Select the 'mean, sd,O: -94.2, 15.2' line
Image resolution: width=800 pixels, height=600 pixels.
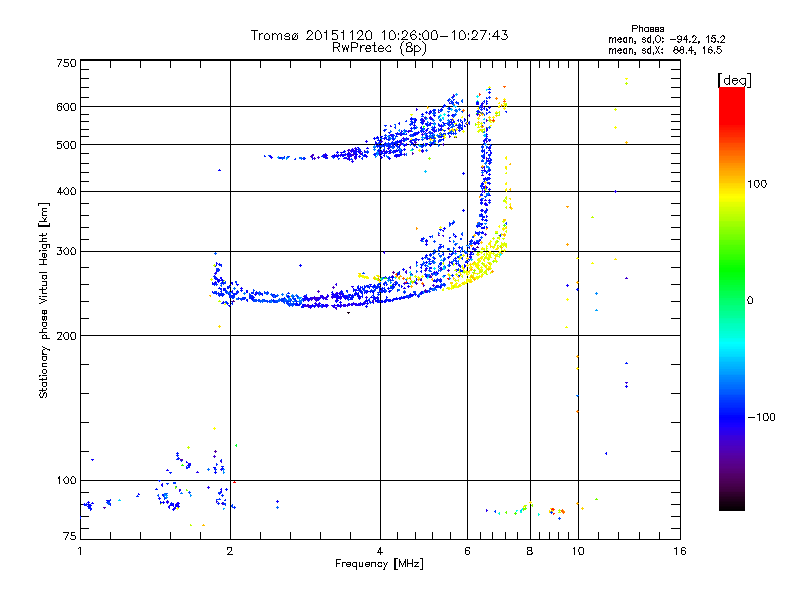pos(666,39)
